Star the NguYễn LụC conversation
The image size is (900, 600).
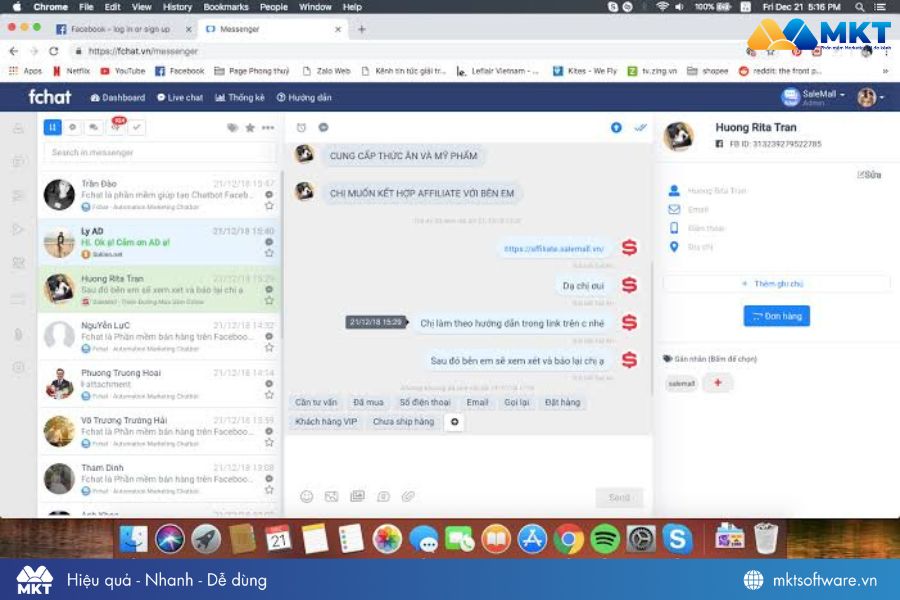[x=269, y=347]
